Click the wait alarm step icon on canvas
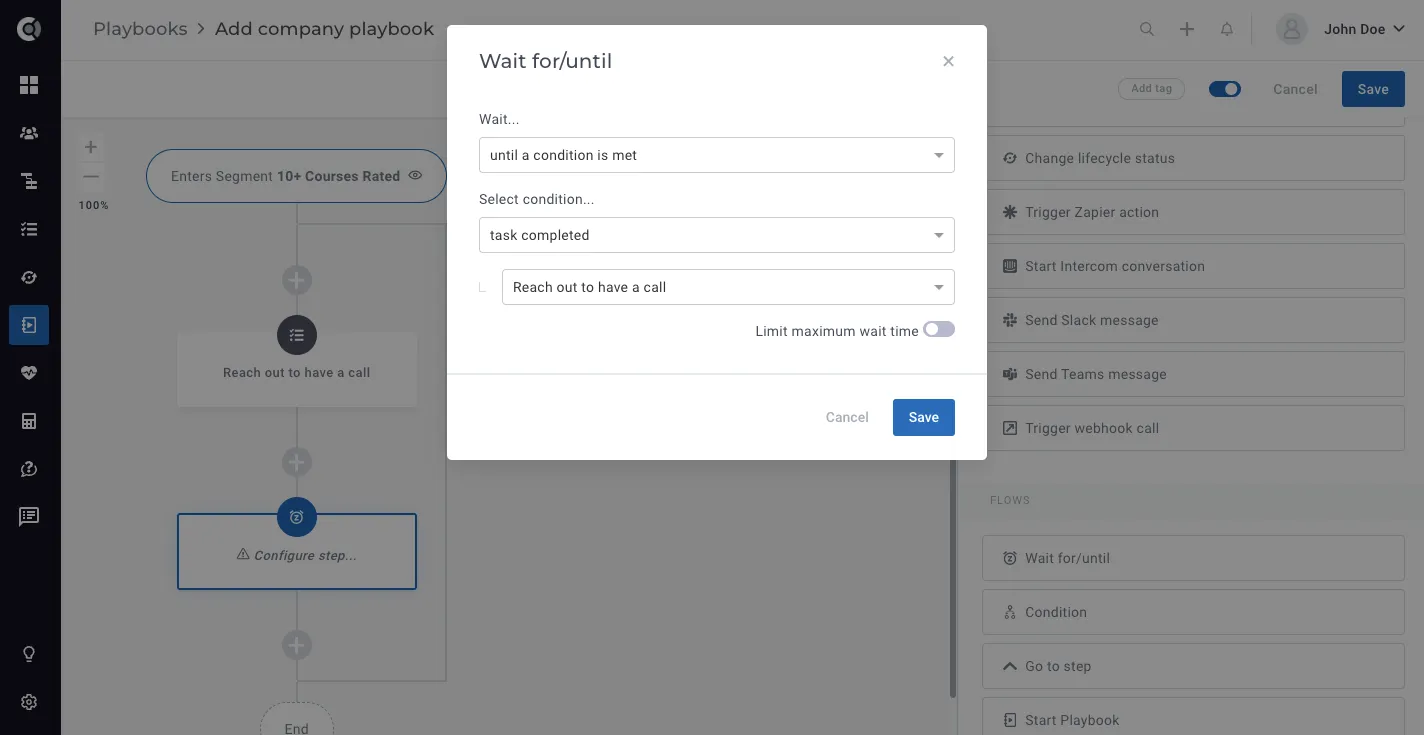Image resolution: width=1424 pixels, height=735 pixels. point(297,517)
